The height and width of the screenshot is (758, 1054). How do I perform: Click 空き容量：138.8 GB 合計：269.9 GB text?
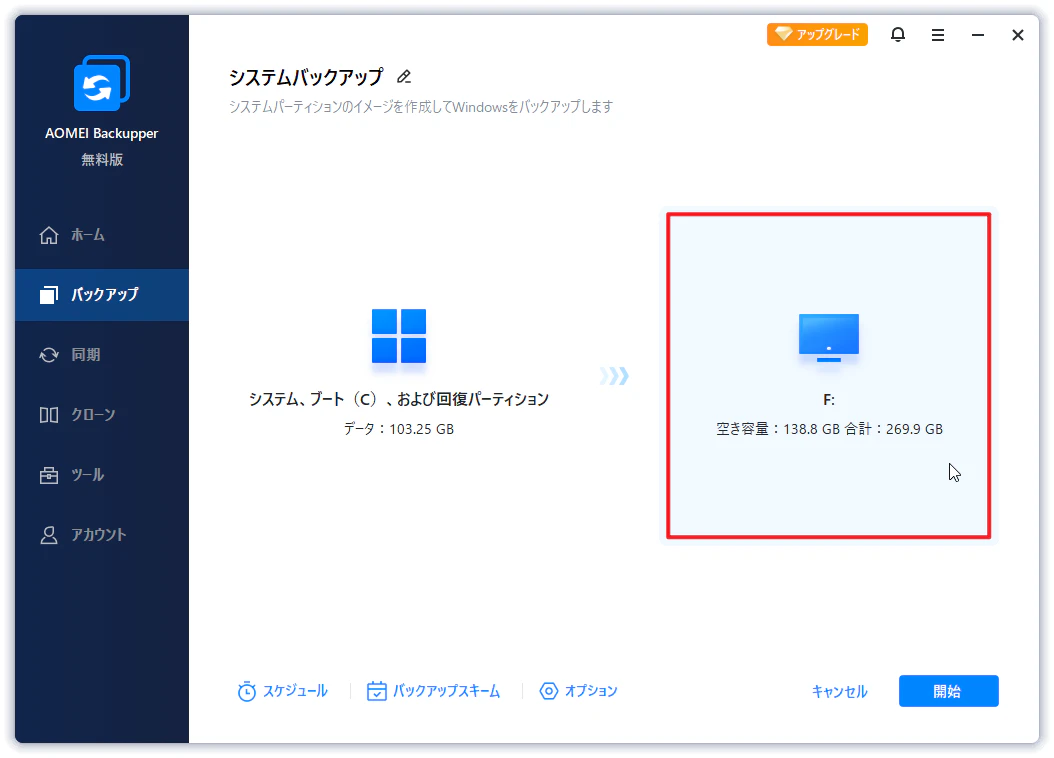point(829,429)
